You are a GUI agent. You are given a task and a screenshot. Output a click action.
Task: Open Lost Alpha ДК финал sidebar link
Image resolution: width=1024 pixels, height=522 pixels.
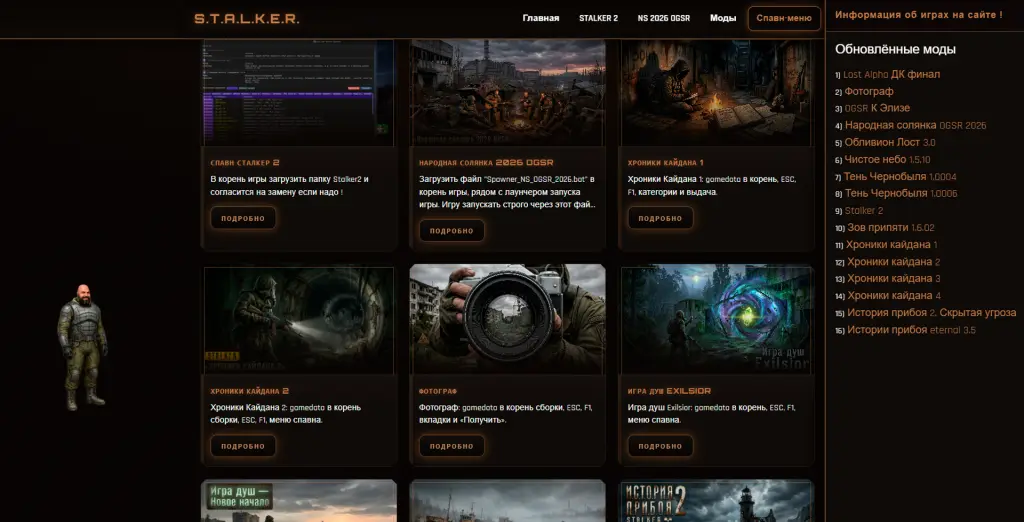tap(891, 74)
